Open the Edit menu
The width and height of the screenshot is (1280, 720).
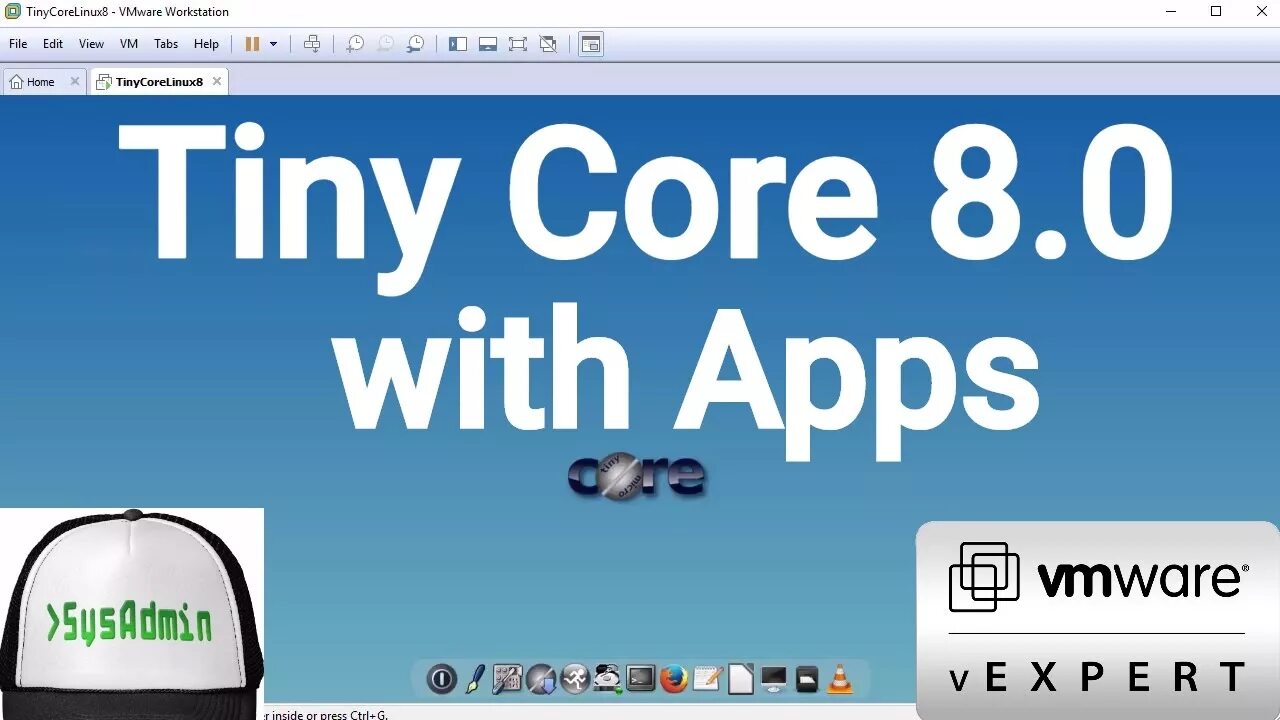tap(53, 44)
